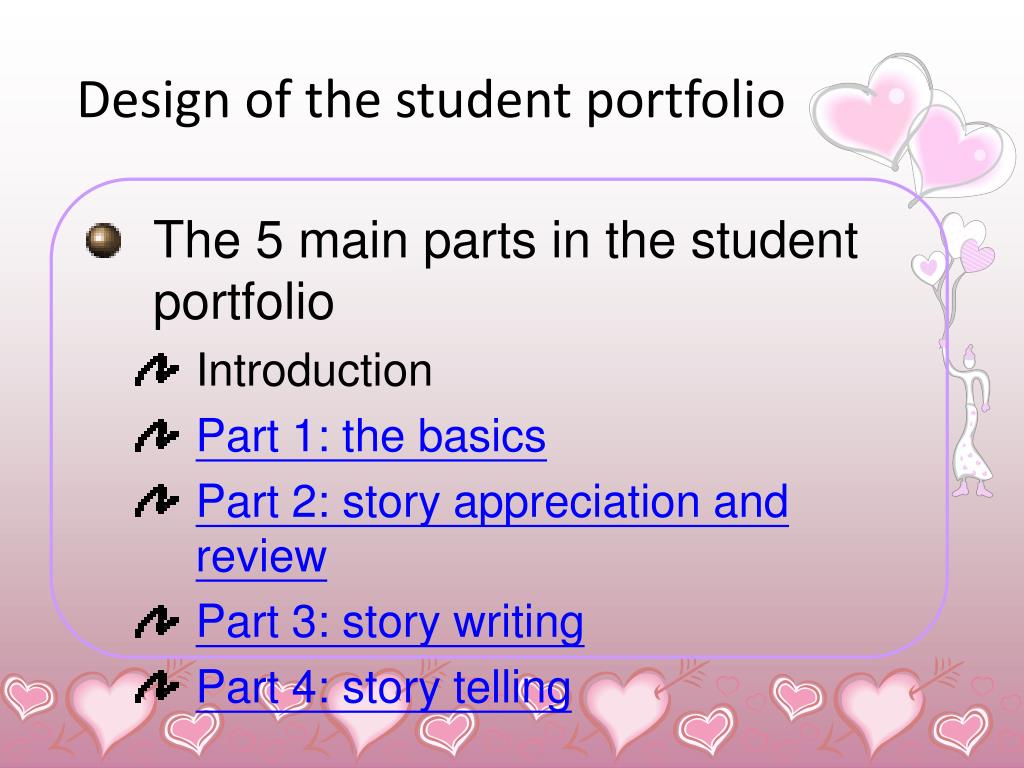Image resolution: width=1024 pixels, height=768 pixels.
Task: Click the figure holding heart balloons
Action: 972,423
